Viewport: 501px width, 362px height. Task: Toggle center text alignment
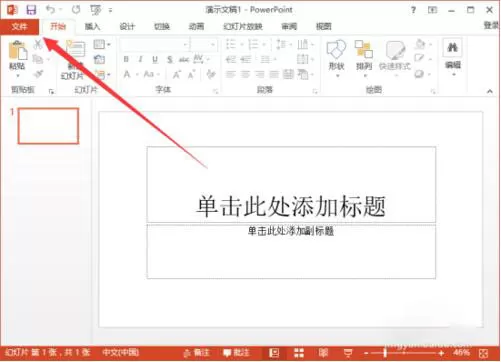245,74
